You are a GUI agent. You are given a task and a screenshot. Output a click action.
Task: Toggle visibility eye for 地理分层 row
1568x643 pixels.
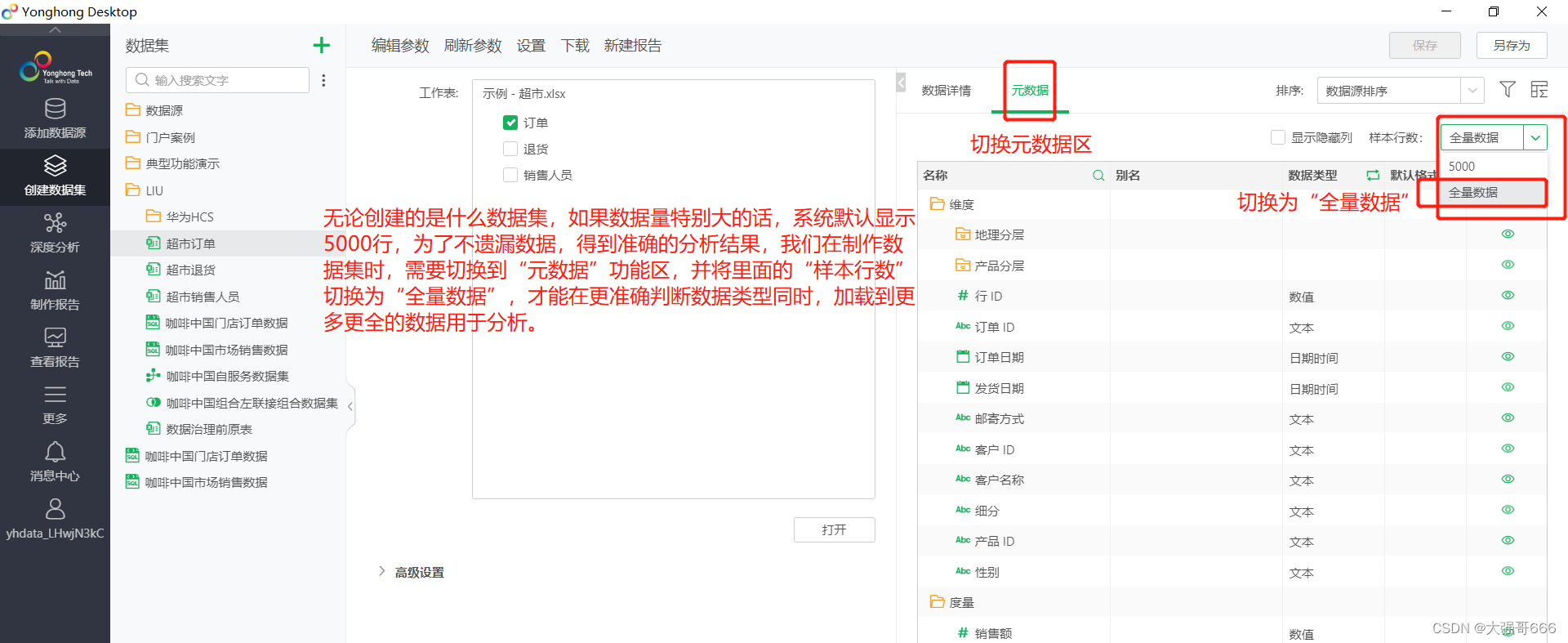(1508, 234)
